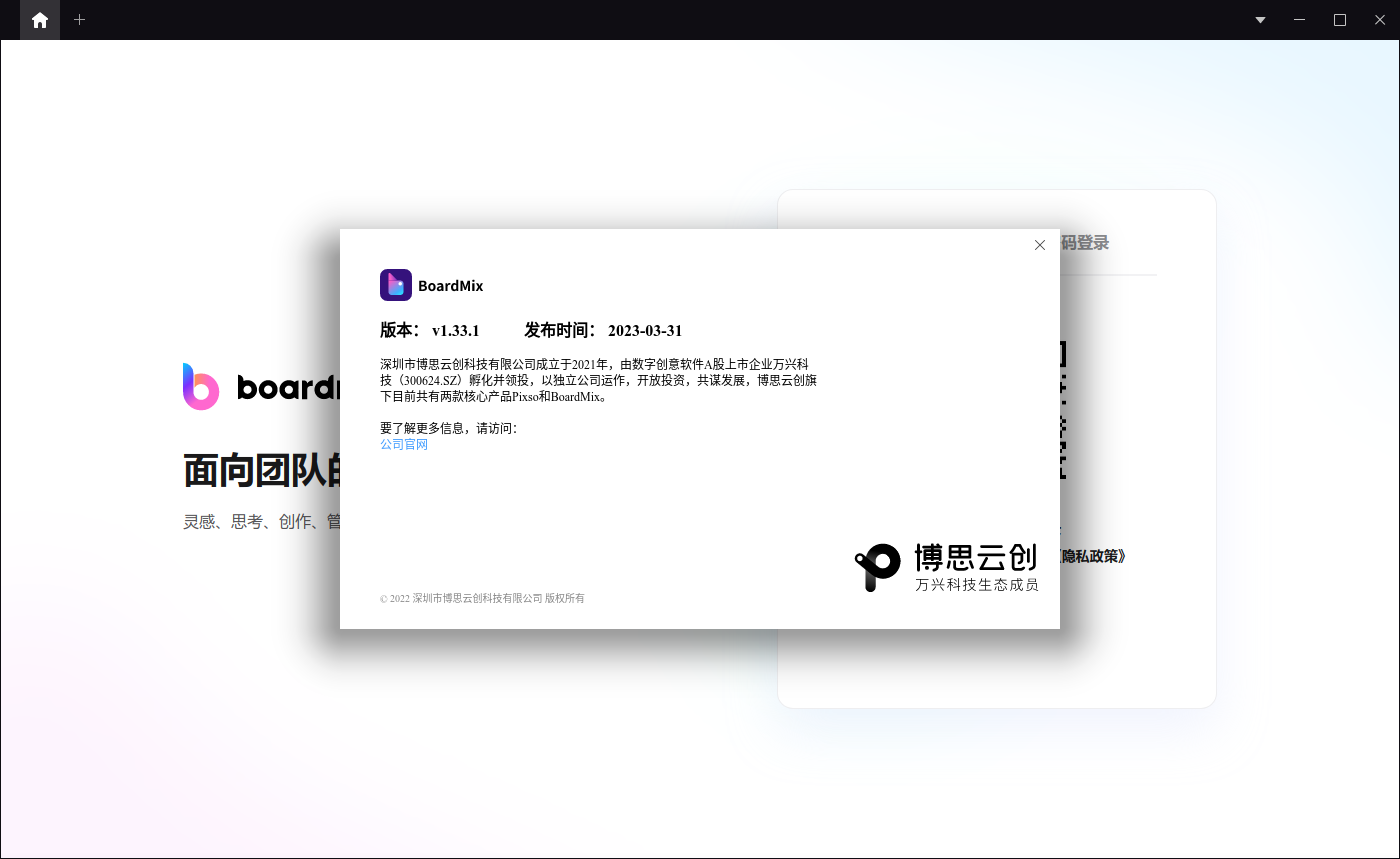Screen dimensions: 1400x859
Task: Open the 公司官网 link
Action: pos(404,444)
